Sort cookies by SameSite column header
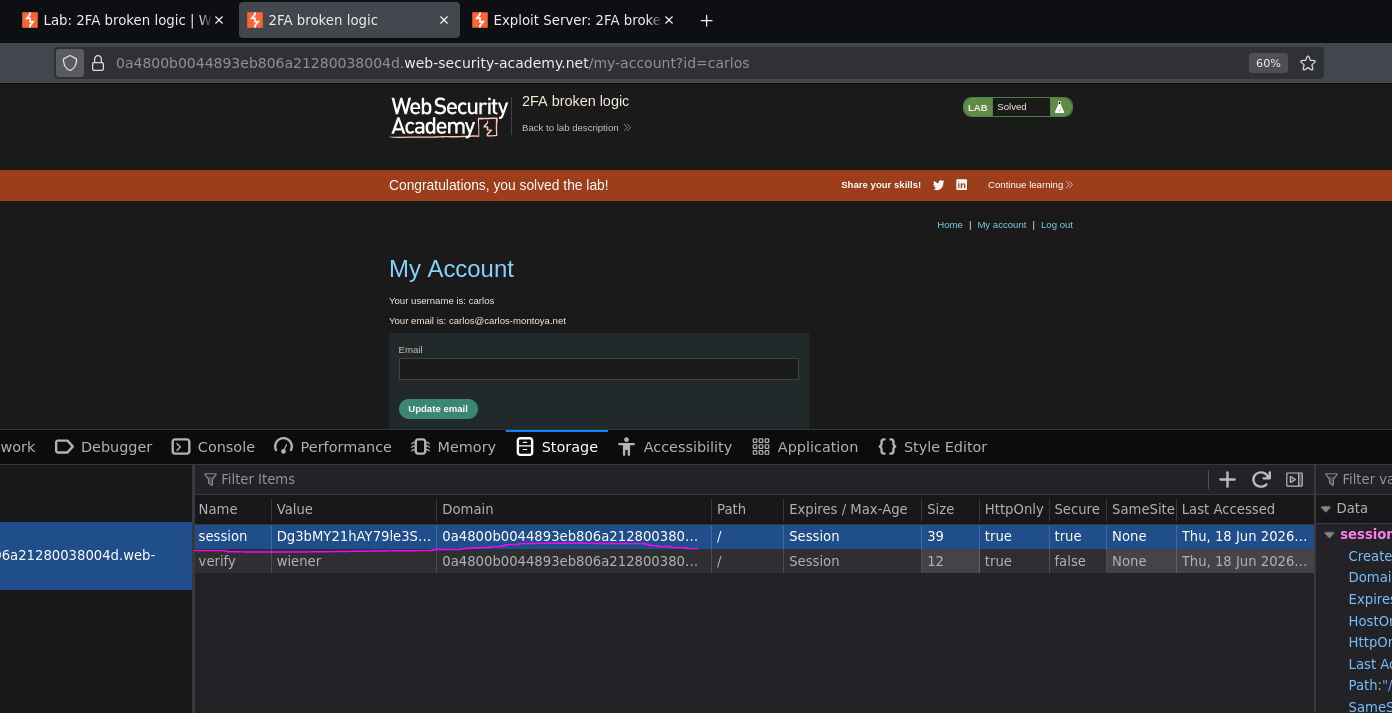 1141,509
